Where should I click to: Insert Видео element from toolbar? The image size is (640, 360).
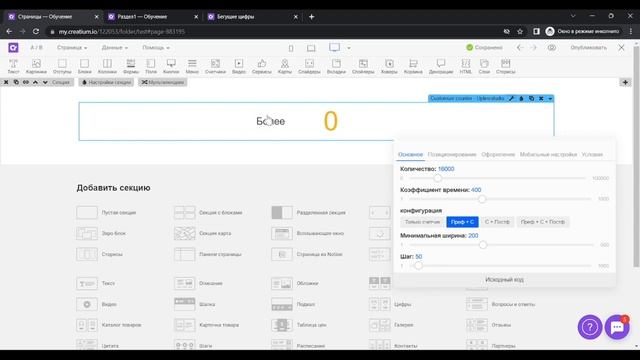click(x=239, y=67)
